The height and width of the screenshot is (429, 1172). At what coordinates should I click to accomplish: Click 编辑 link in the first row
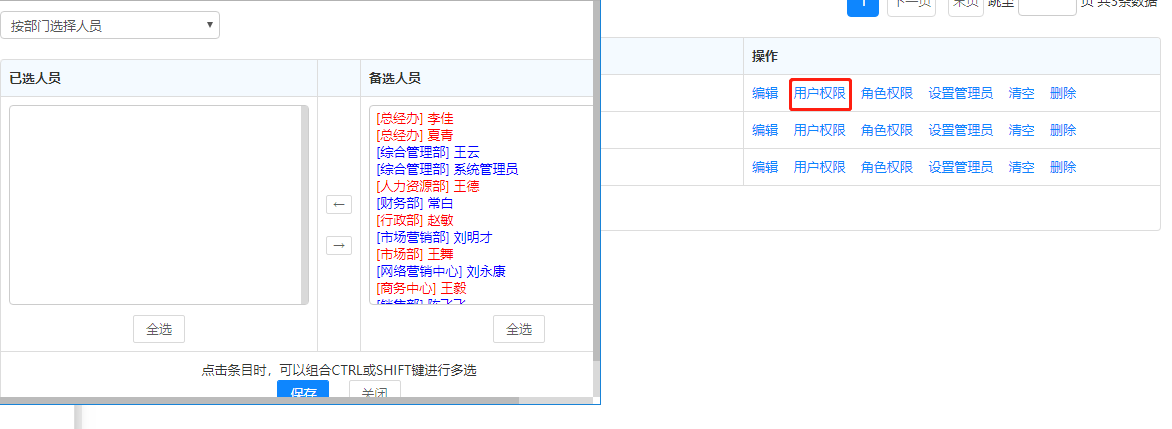765,93
